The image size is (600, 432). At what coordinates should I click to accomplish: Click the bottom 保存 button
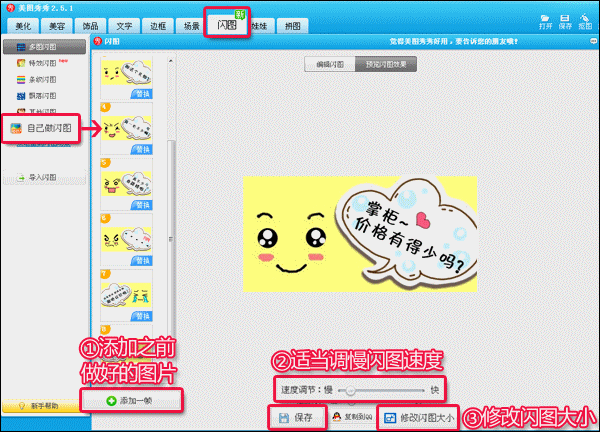[x=297, y=416]
